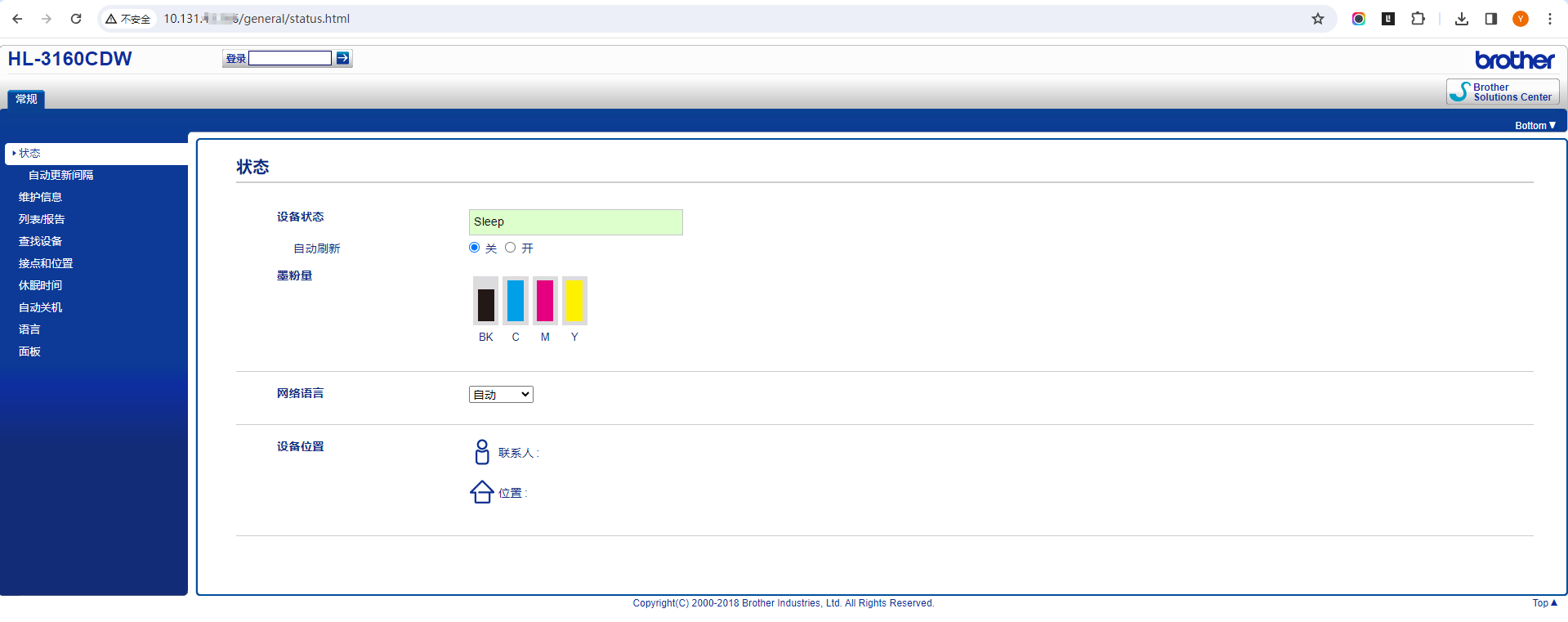The image size is (1568, 622).
Task: Click the Brother logo
Action: [x=1515, y=60]
